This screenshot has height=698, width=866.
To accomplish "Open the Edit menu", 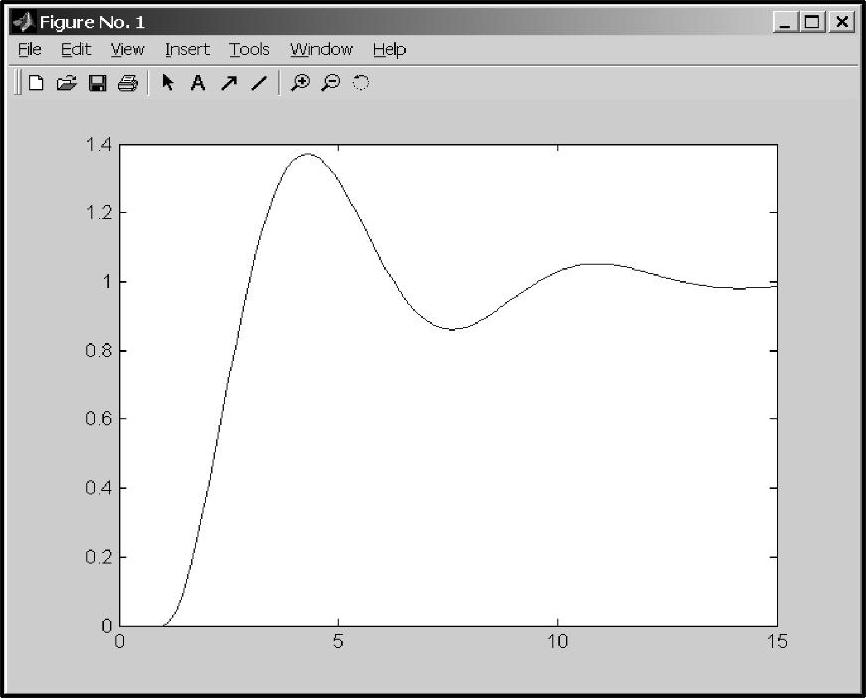I will [76, 50].
